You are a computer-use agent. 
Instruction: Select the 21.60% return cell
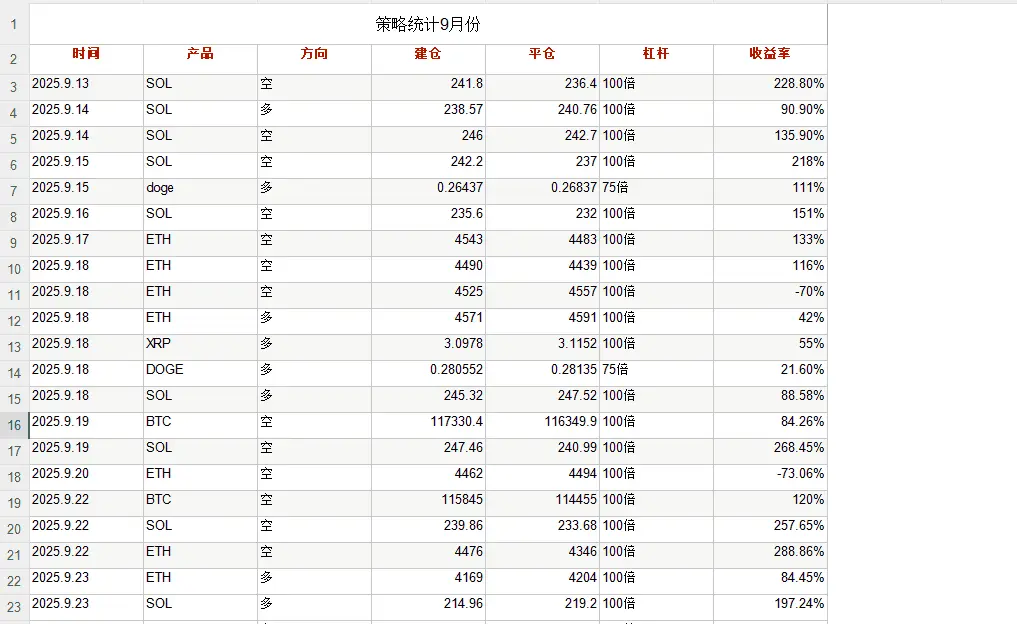tap(771, 373)
